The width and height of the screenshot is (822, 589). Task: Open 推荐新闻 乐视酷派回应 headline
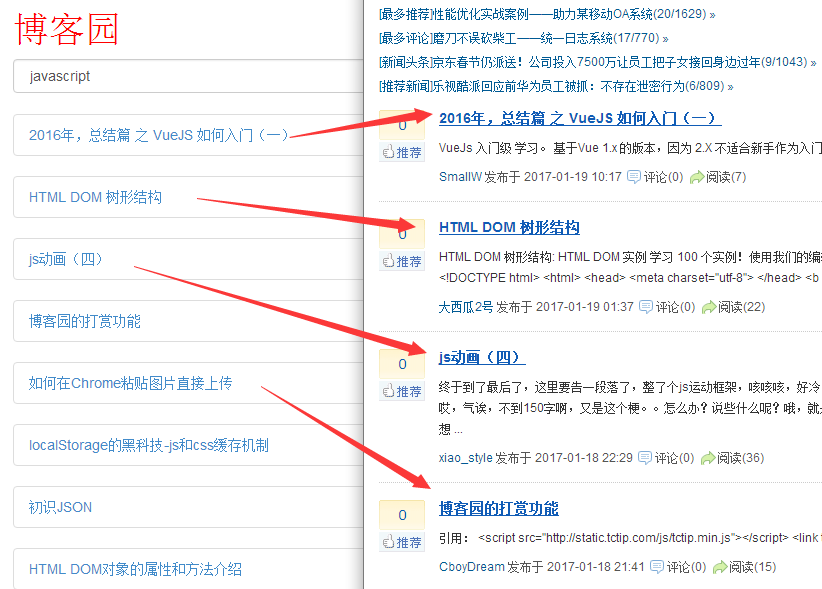click(x=556, y=86)
